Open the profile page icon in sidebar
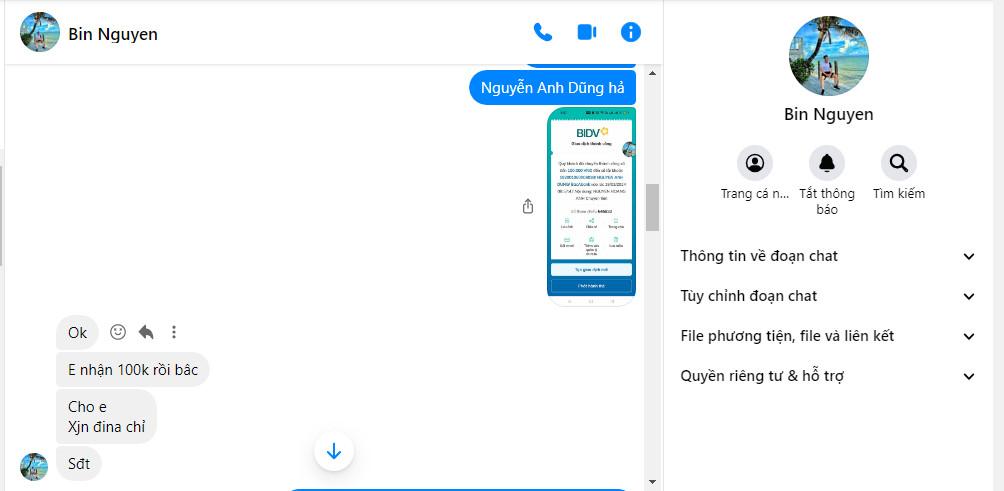 tap(755, 163)
